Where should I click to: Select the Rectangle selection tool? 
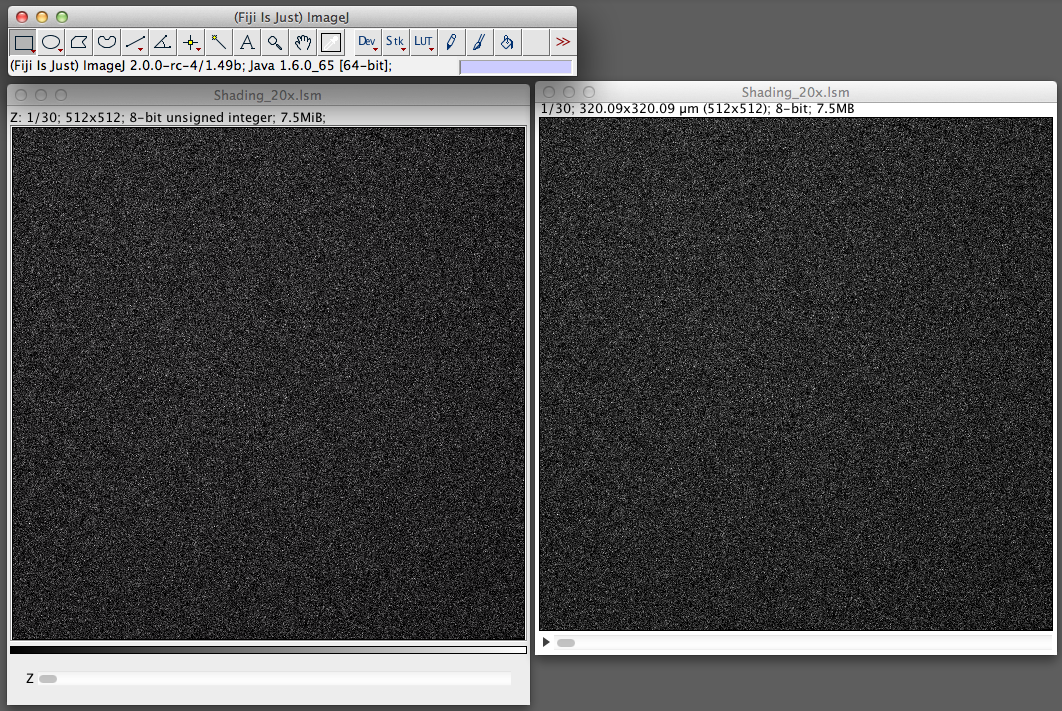pos(23,42)
